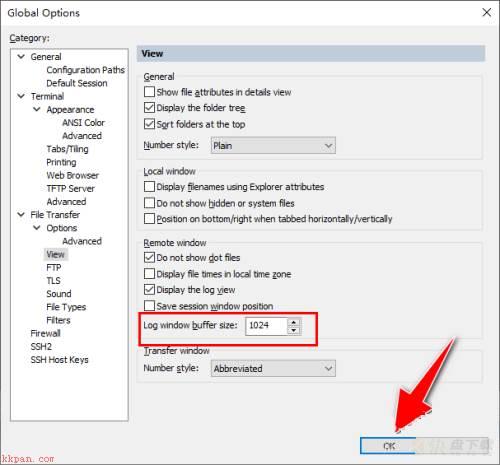Collapse the File Transfer category node

click(21, 215)
